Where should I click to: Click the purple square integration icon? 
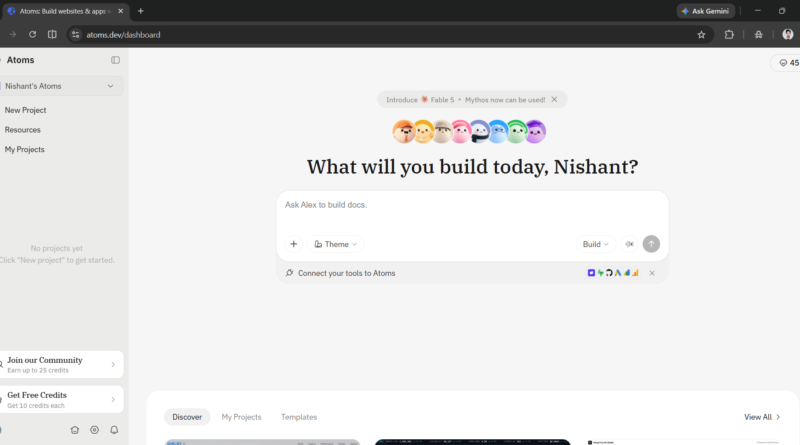pos(591,273)
